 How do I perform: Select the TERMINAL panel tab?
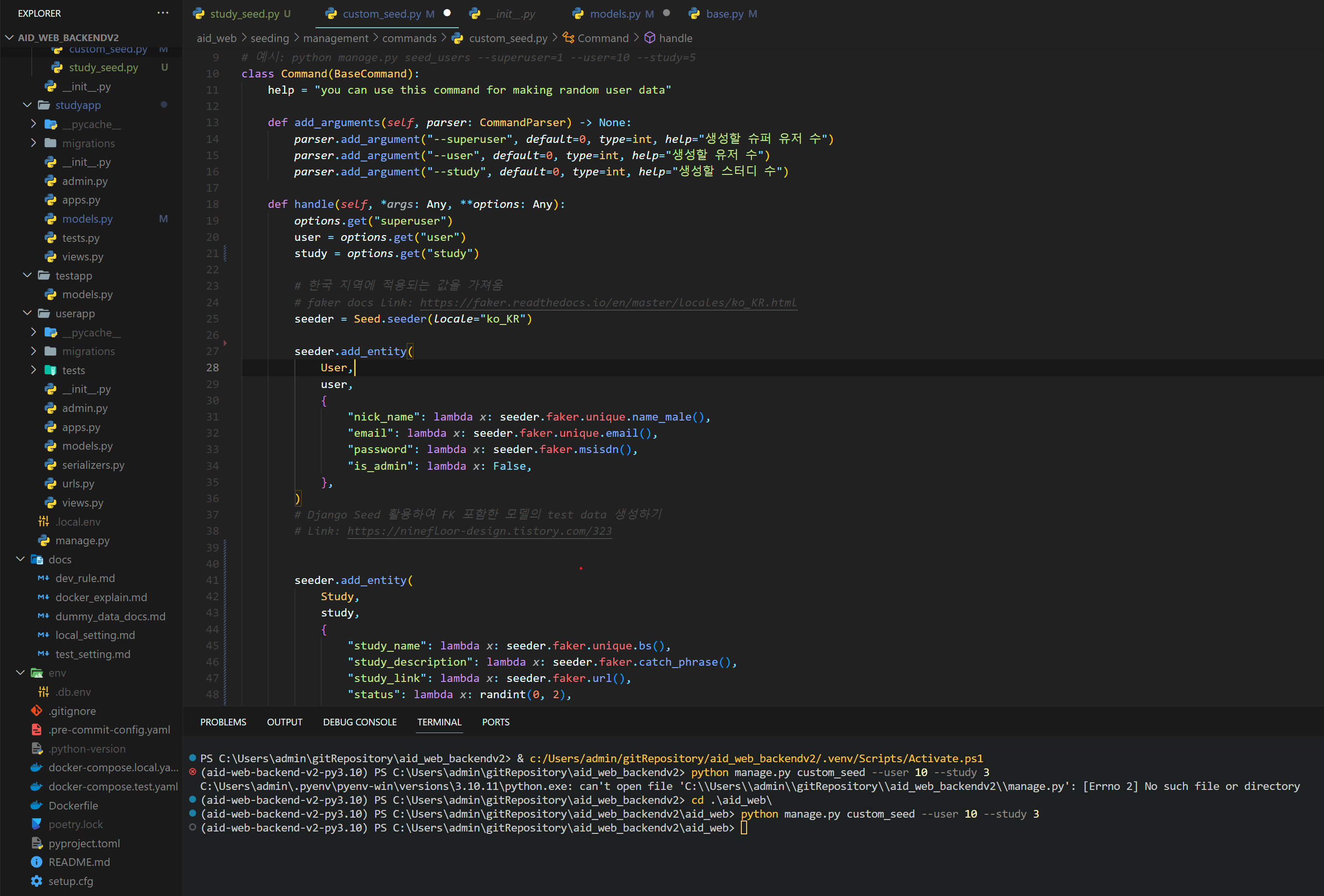(x=439, y=722)
